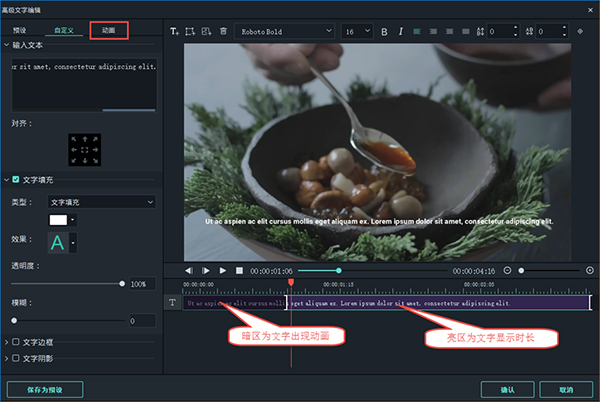The height and width of the screenshot is (402, 600).
Task: Toggle Bold text formatting
Action: pyautogui.click(x=384, y=31)
